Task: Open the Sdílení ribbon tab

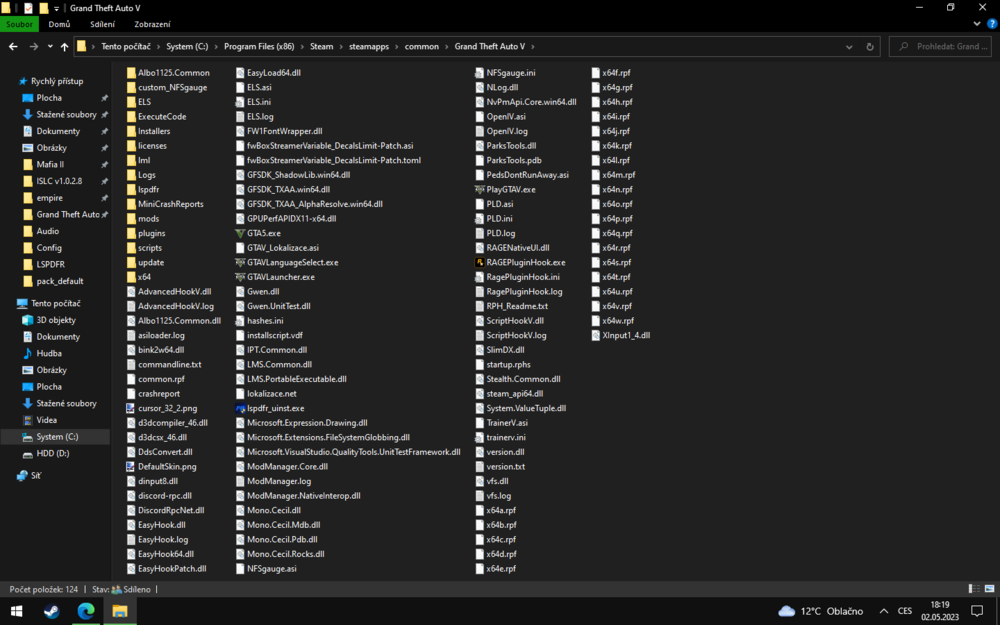Action: [103, 24]
